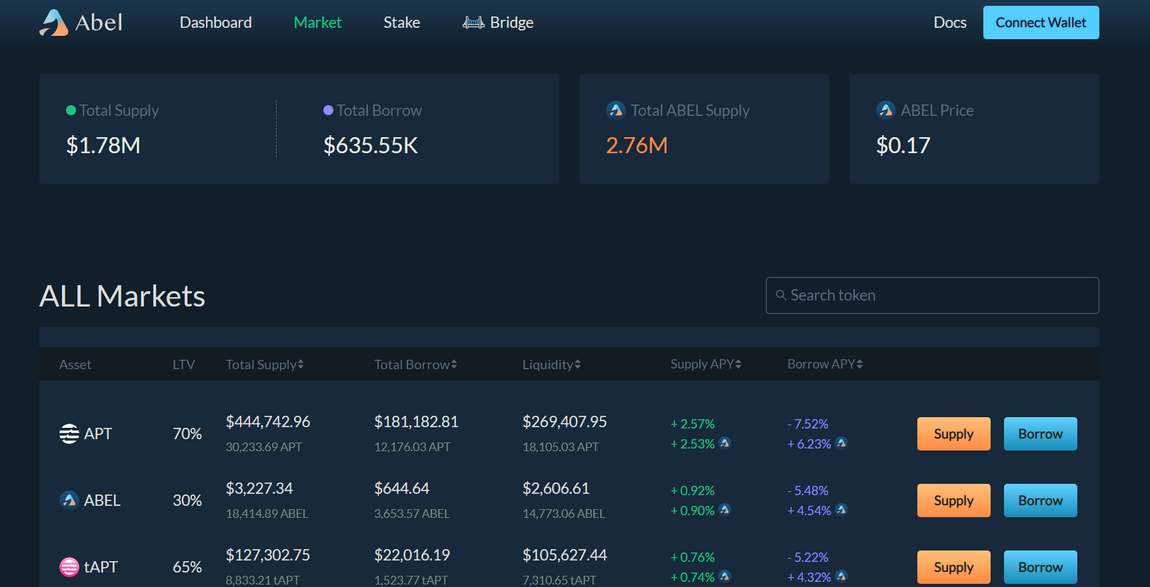Click the search magnifier icon
Image resolution: width=1150 pixels, height=587 pixels.
781,296
